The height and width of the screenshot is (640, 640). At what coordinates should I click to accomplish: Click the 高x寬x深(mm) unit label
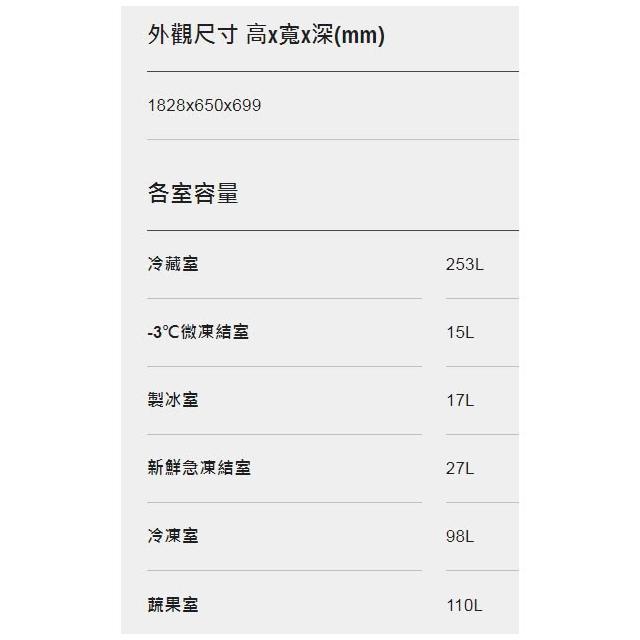click(315, 36)
